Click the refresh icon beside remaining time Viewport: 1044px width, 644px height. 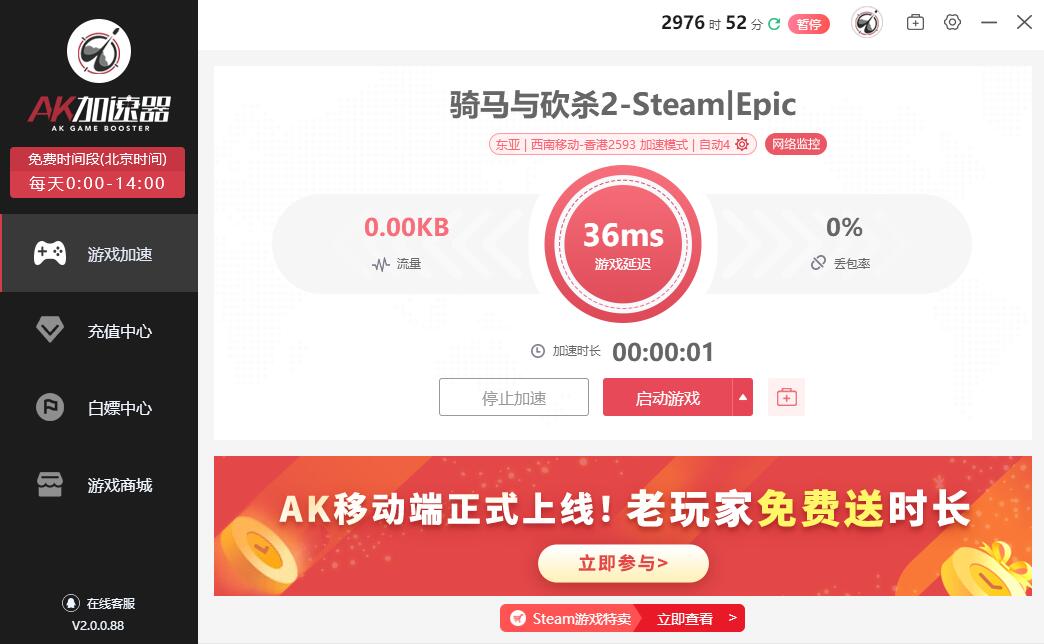coord(774,24)
